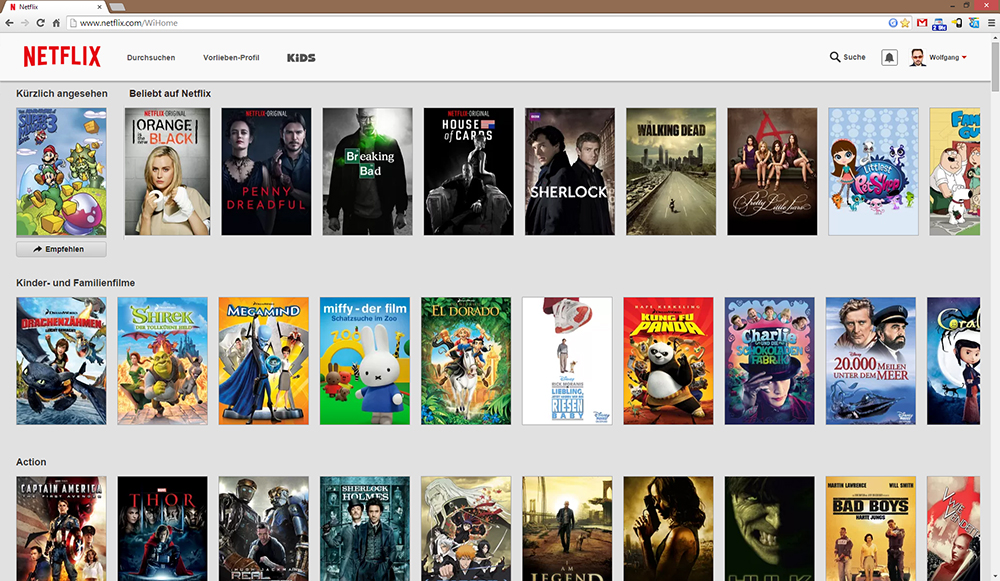
Task: Open Super Mario Bros 3 thumbnail
Action: 61,172
